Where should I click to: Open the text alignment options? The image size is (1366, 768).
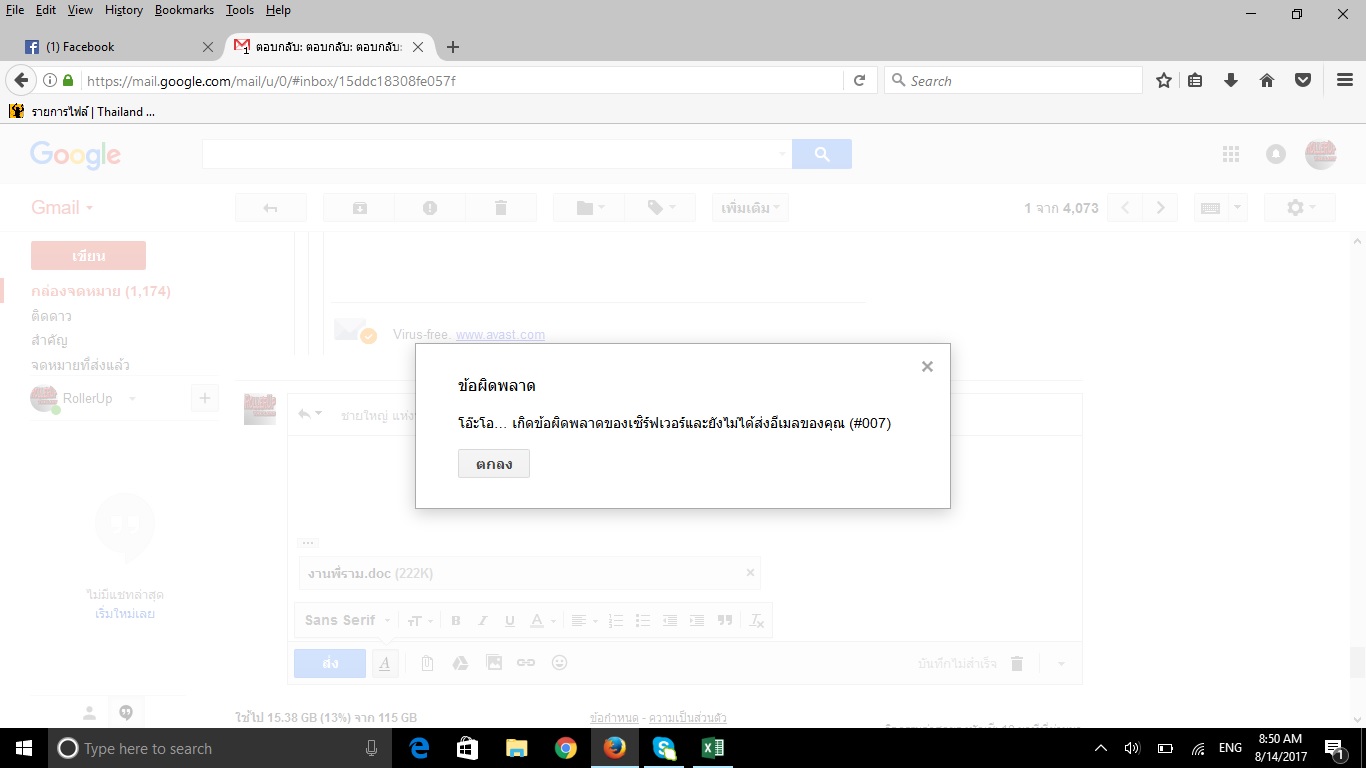tap(583, 621)
